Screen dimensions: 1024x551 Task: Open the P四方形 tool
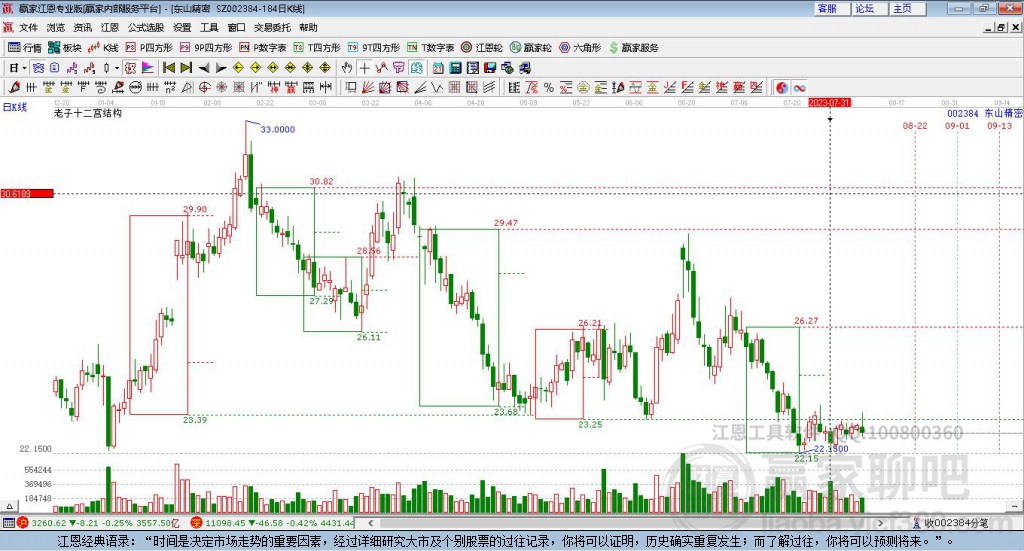[x=149, y=48]
